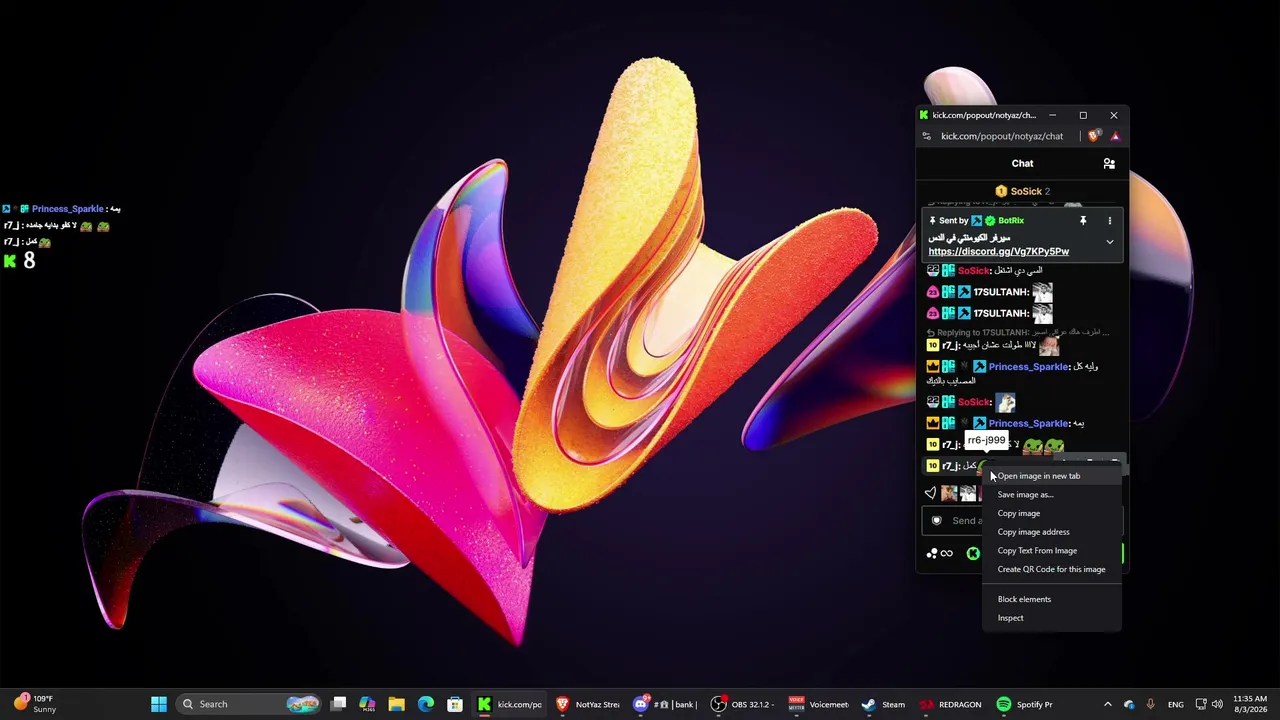This screenshot has height=720, width=1280.
Task: Click the emote in SoSick's second message
Action: click(x=1005, y=402)
